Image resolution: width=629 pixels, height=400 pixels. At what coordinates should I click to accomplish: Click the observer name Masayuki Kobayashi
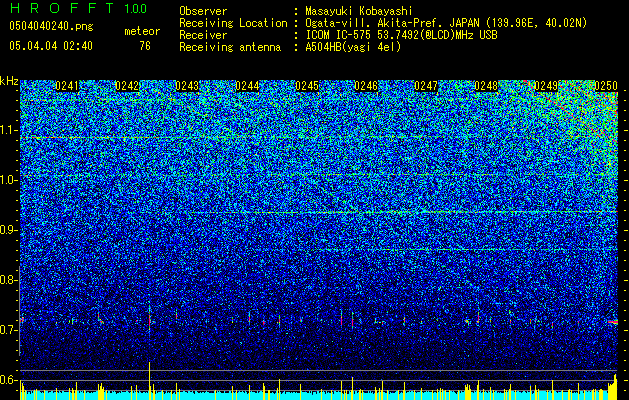pos(359,11)
